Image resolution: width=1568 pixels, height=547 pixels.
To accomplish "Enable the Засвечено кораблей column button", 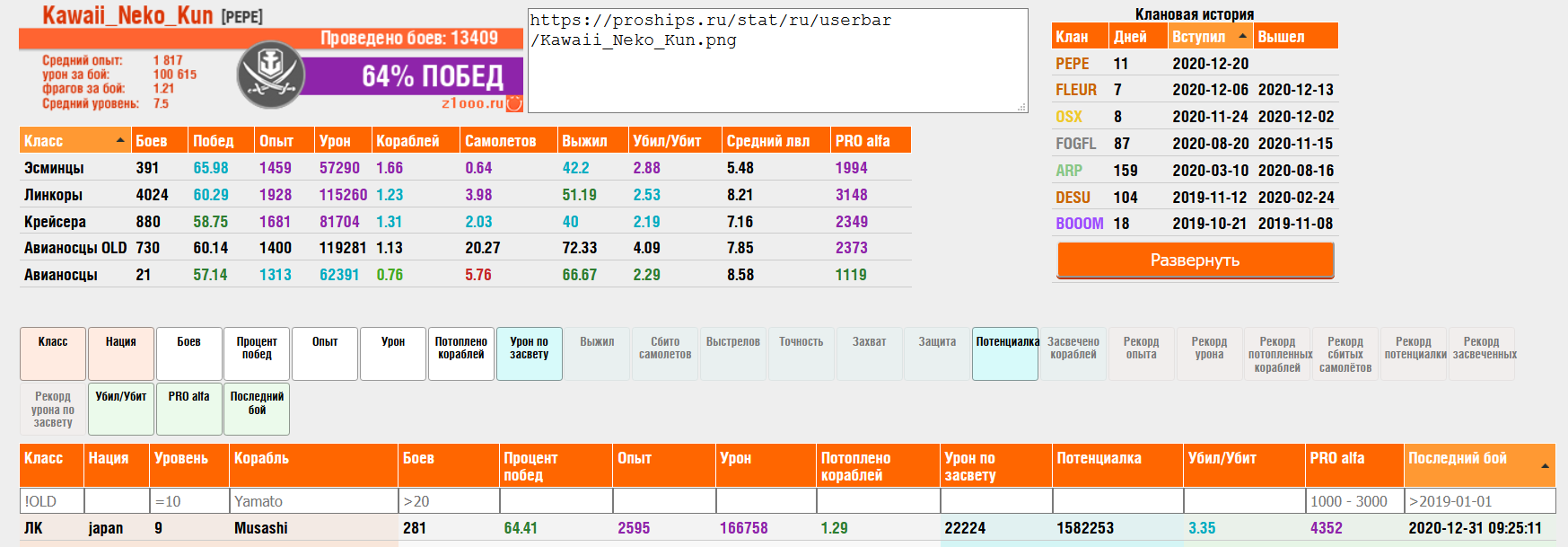I will pos(1073,354).
